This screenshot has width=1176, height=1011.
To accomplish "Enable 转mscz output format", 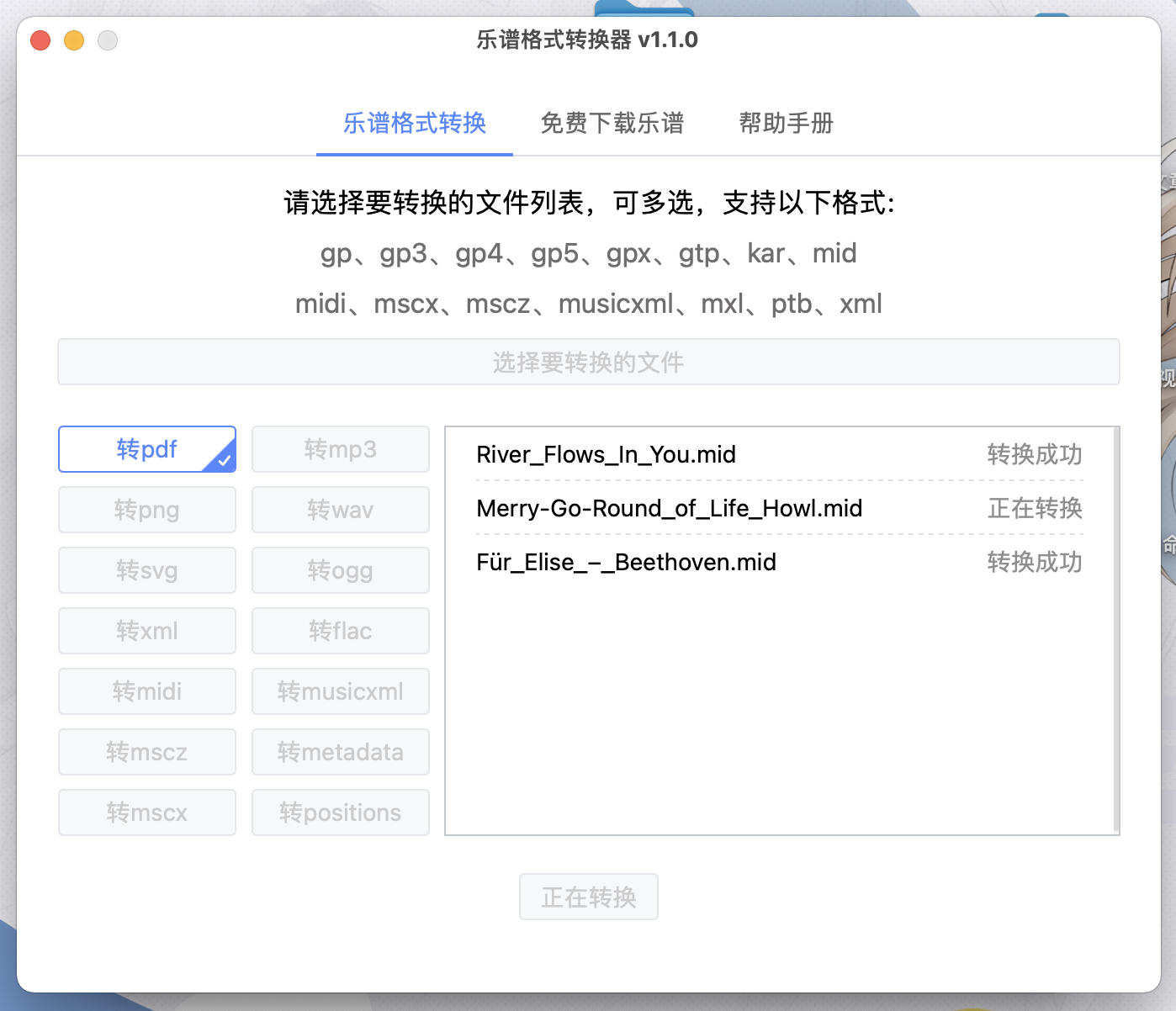I will pyautogui.click(x=146, y=752).
